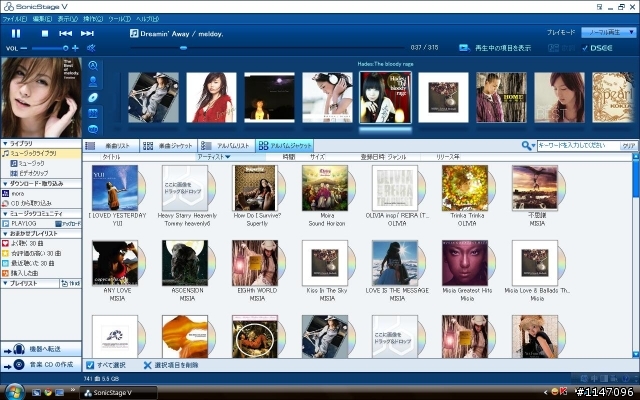Switch to the 楽曲リスト view tab
The width and height of the screenshot is (640, 400).
click(111, 146)
